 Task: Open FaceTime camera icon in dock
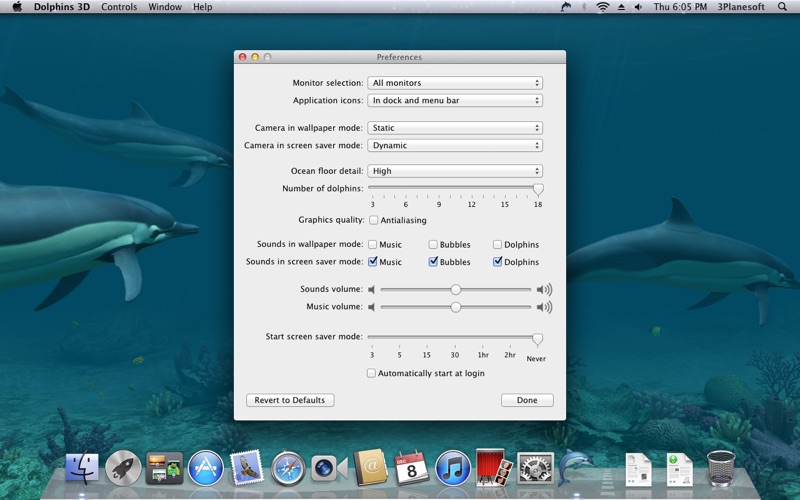tap(329, 468)
